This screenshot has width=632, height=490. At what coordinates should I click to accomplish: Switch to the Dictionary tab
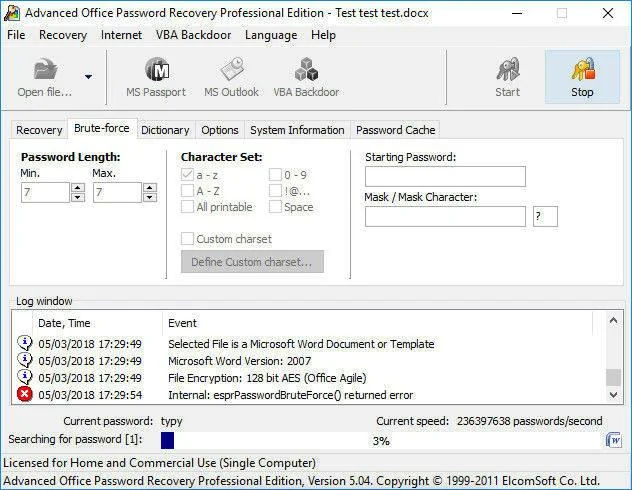[x=165, y=130]
